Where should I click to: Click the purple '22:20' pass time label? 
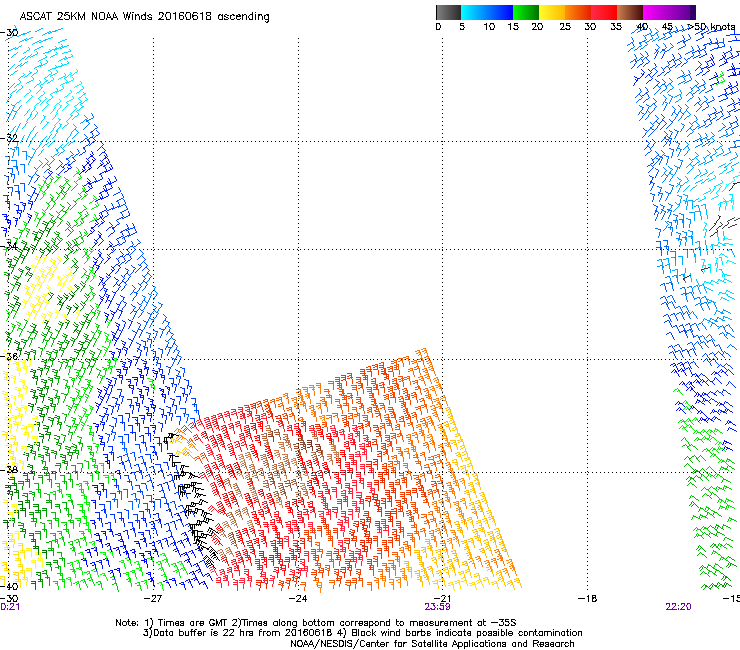pyautogui.click(x=678, y=607)
